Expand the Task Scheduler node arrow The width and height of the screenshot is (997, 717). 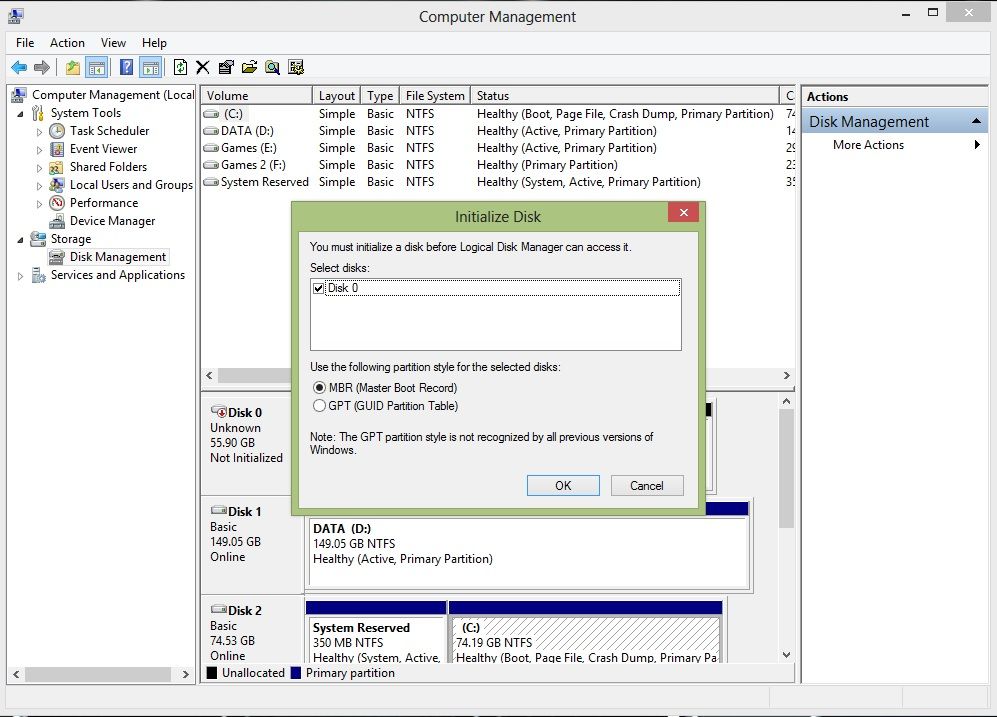pyautogui.click(x=39, y=132)
